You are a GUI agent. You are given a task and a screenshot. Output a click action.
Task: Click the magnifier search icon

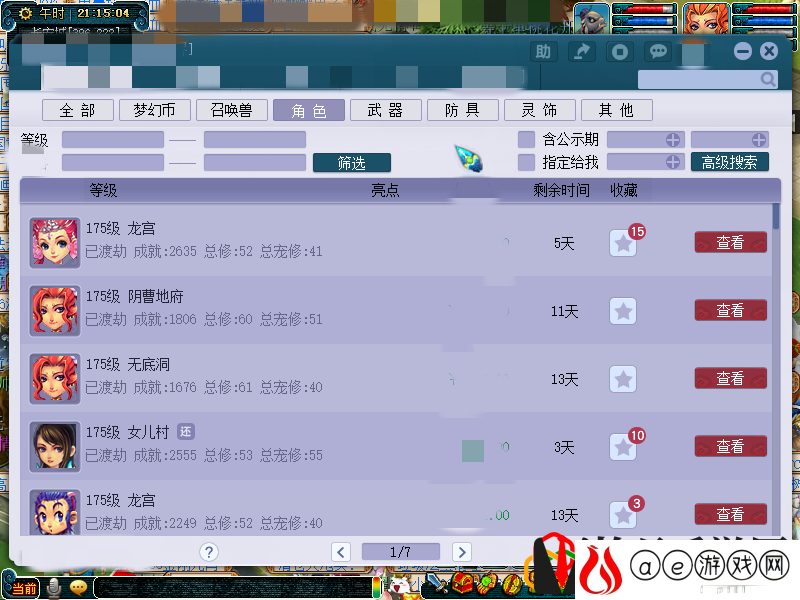tap(768, 79)
